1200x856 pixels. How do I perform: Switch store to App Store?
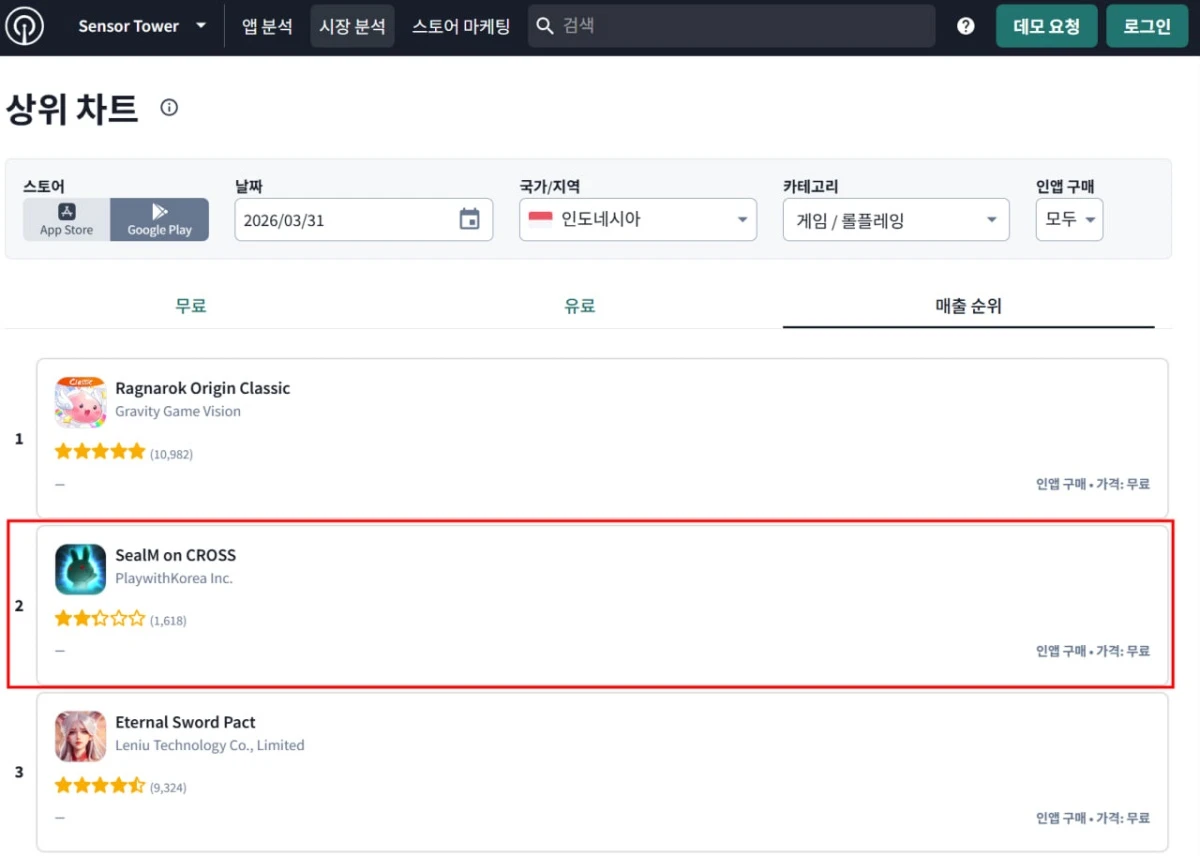tap(66, 219)
